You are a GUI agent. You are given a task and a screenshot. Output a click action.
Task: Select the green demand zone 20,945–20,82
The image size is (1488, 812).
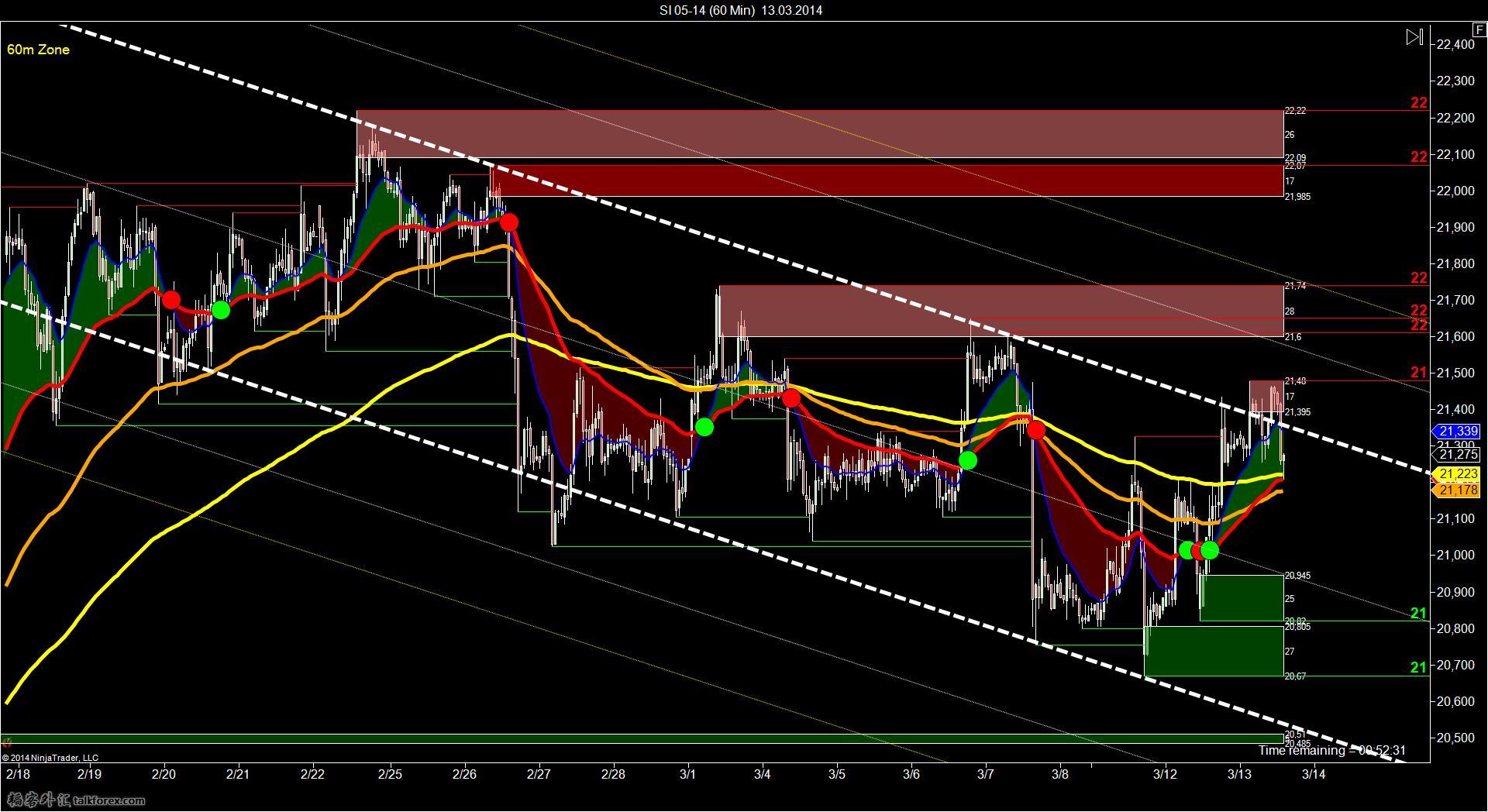point(1242,598)
